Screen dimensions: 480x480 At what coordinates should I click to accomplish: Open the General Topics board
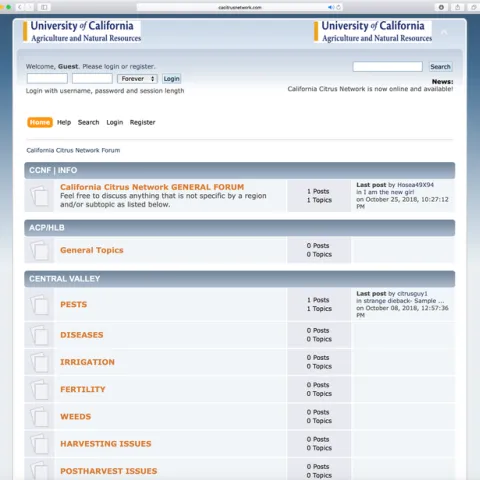click(92, 250)
